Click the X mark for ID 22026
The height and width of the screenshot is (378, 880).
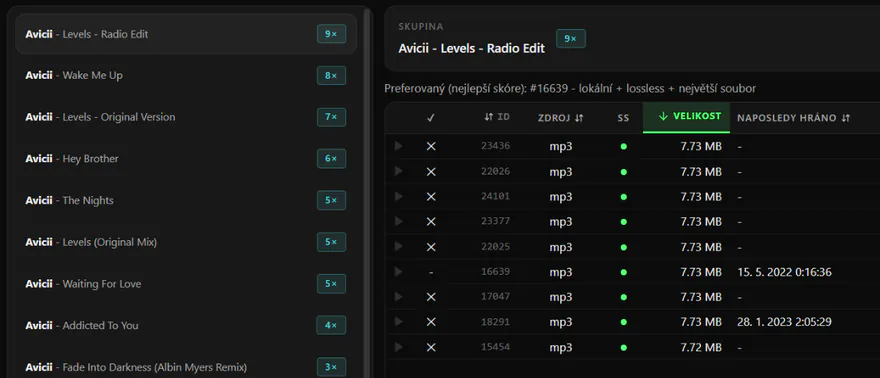coord(430,172)
